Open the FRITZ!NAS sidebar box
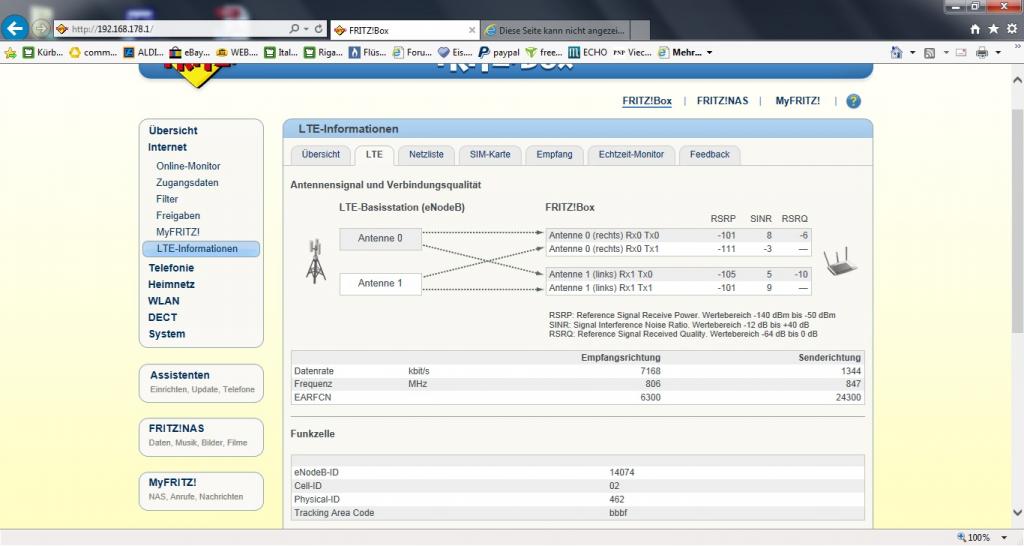The image size is (1024, 546). 201,436
